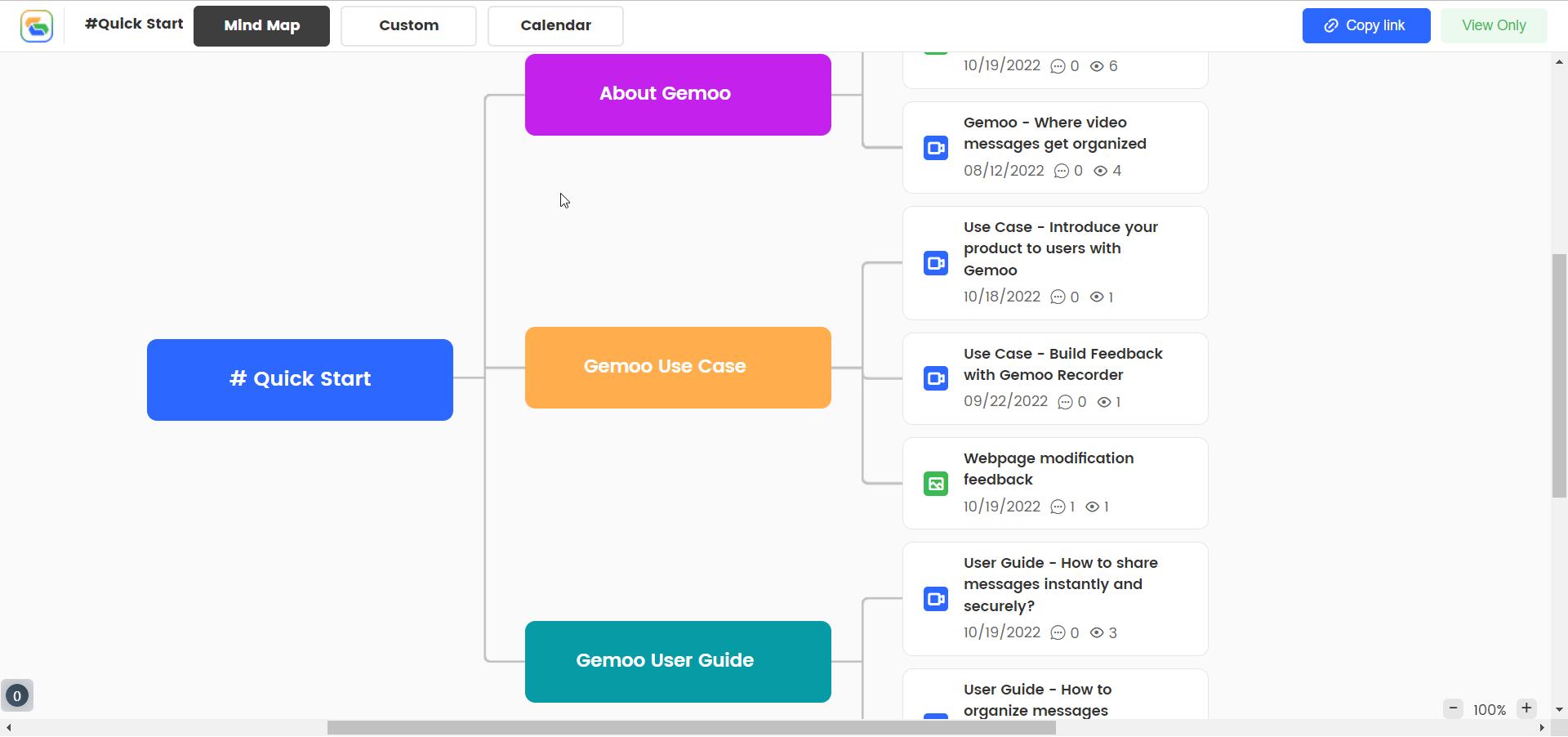Screen dimensions: 1568x737
Task: Click video icon on 'Introduce your product' card
Action: 936,263
